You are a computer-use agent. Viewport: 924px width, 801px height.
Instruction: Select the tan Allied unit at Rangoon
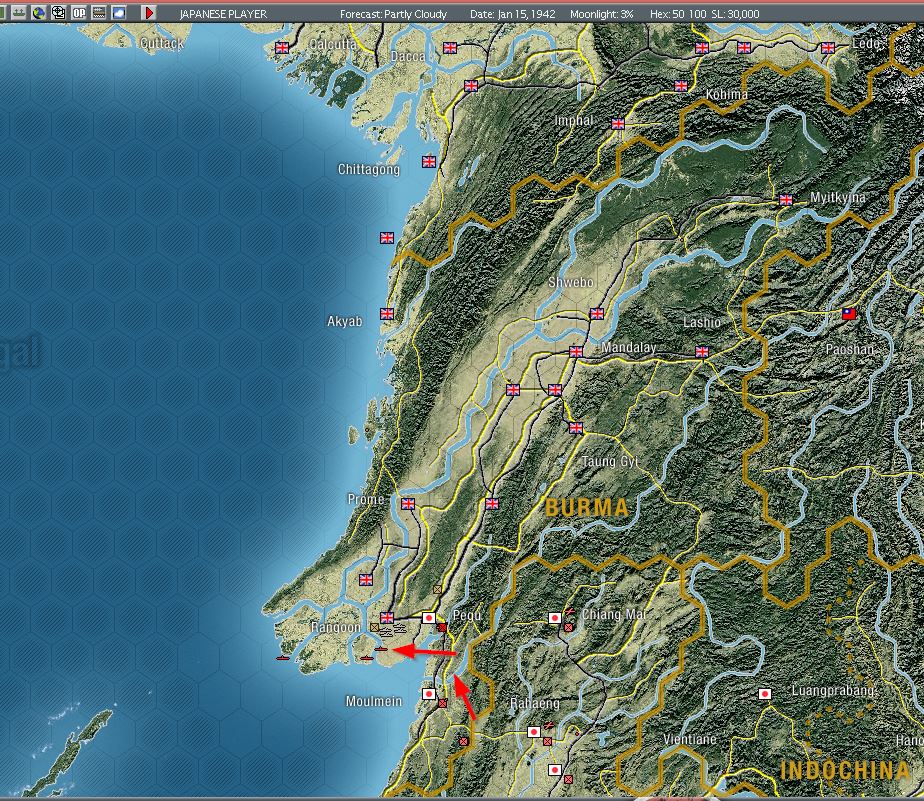coord(374,628)
